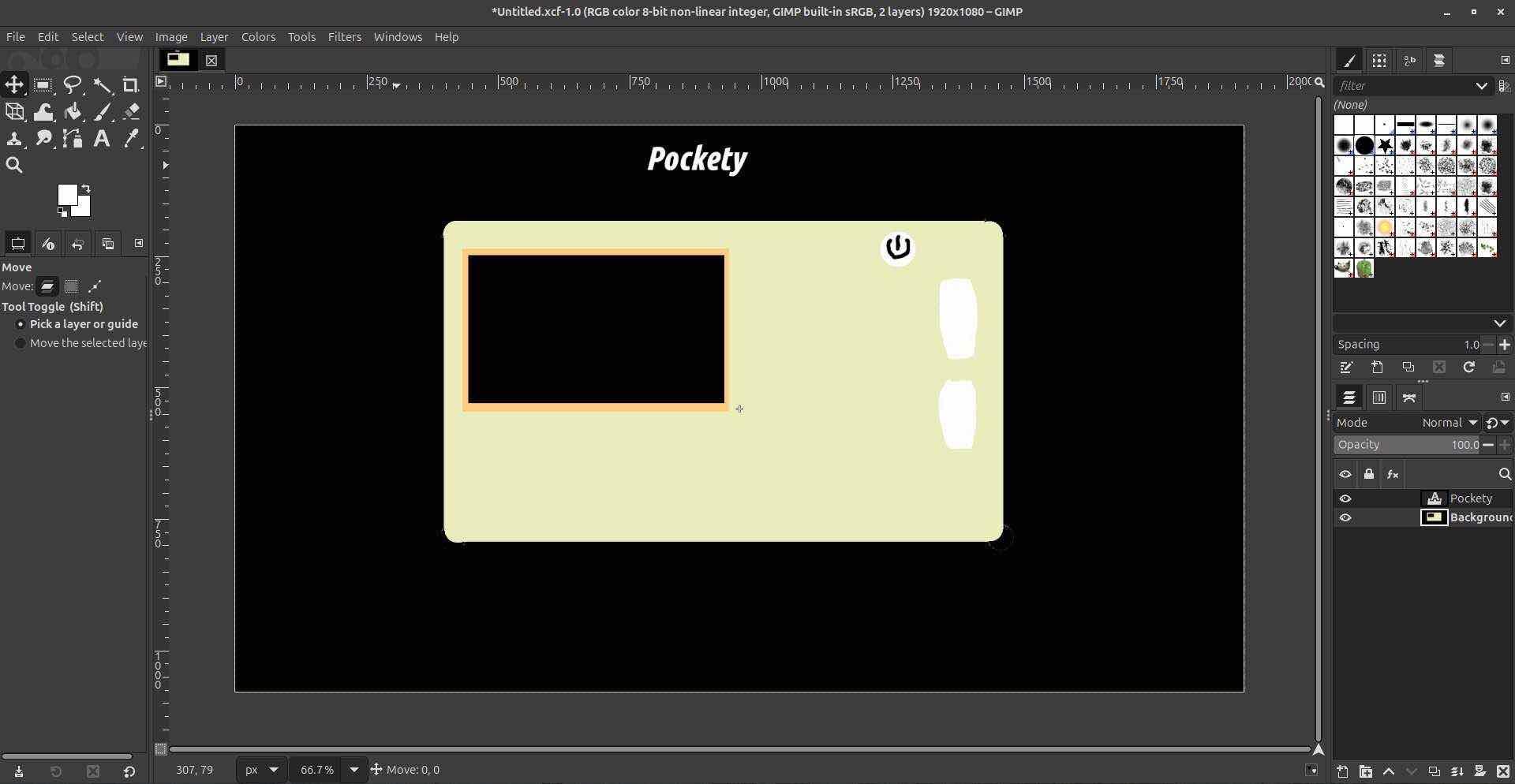Select the Bucket Fill tool
This screenshot has height=784, width=1515.
73,112
